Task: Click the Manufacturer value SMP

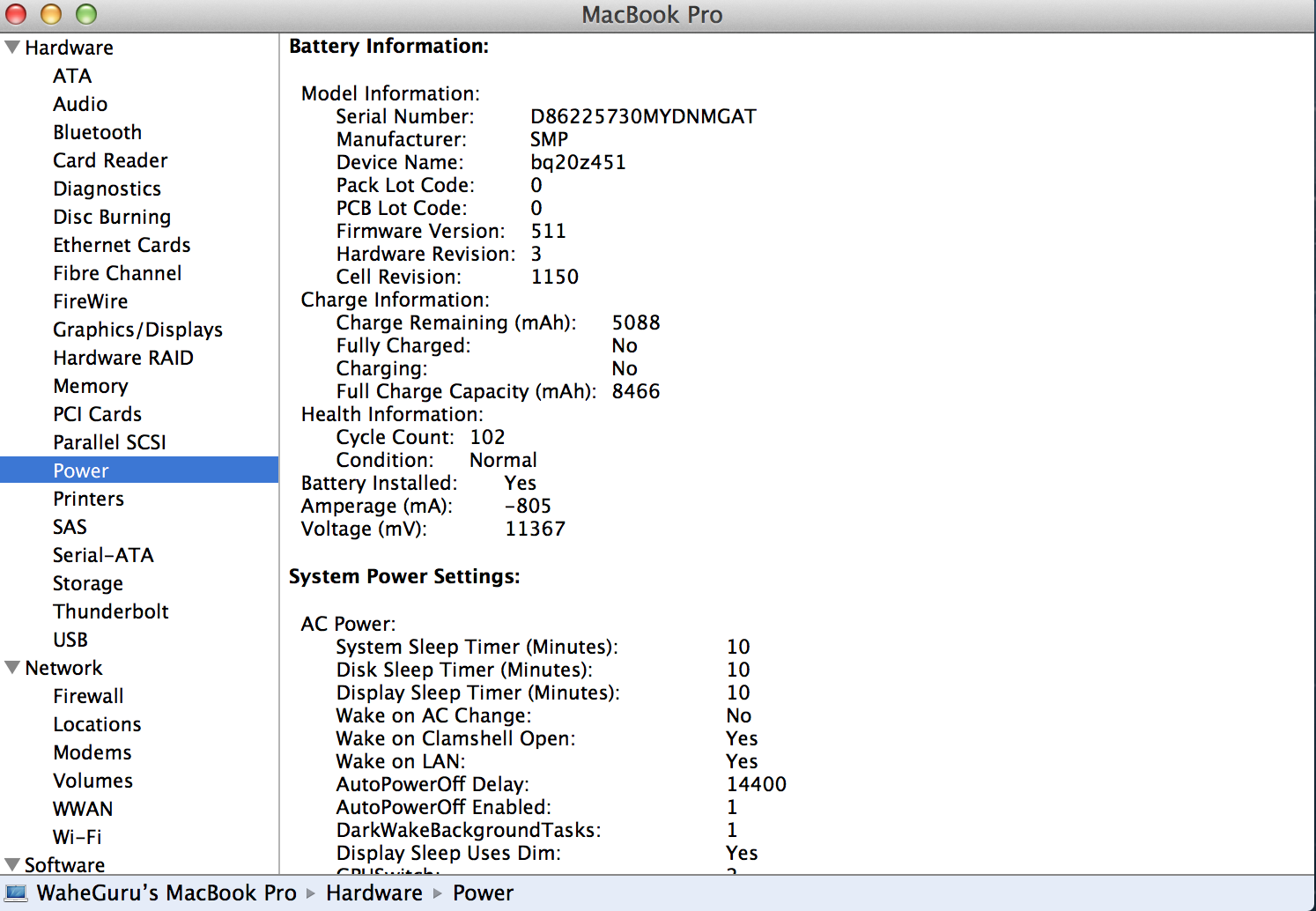Action: pyautogui.click(x=549, y=139)
